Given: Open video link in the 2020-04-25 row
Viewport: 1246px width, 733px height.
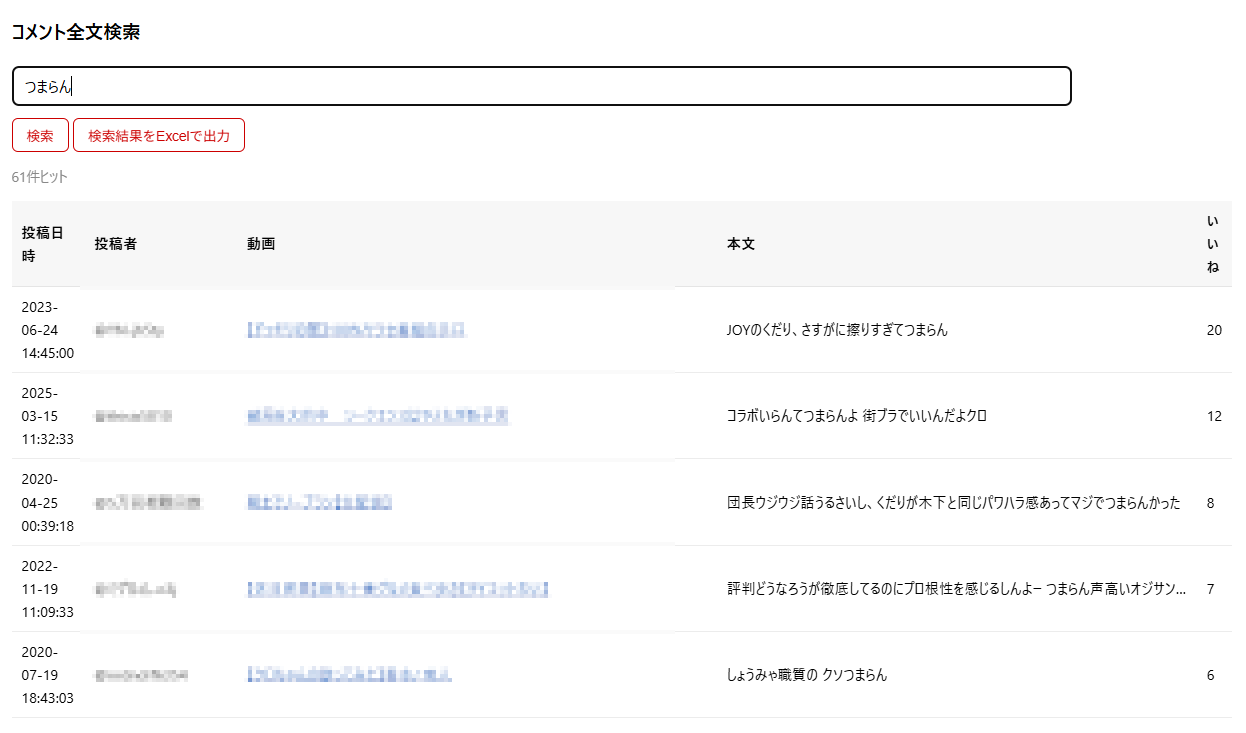Looking at the screenshot, I should pos(319,503).
